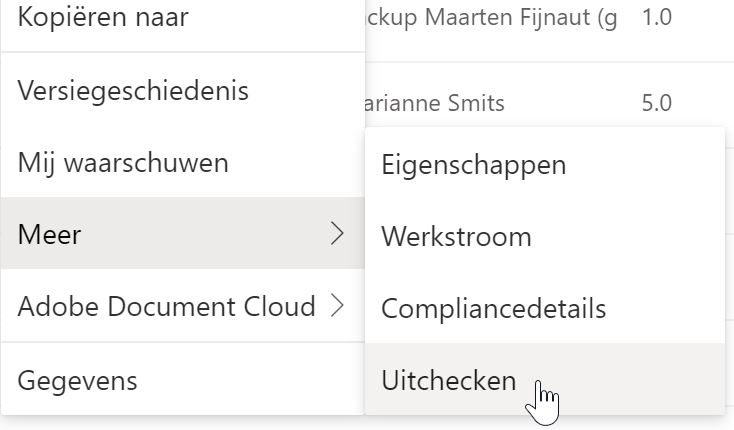Image resolution: width=734 pixels, height=430 pixels.
Task: Select the version 1.0 cell
Action: click(x=657, y=17)
